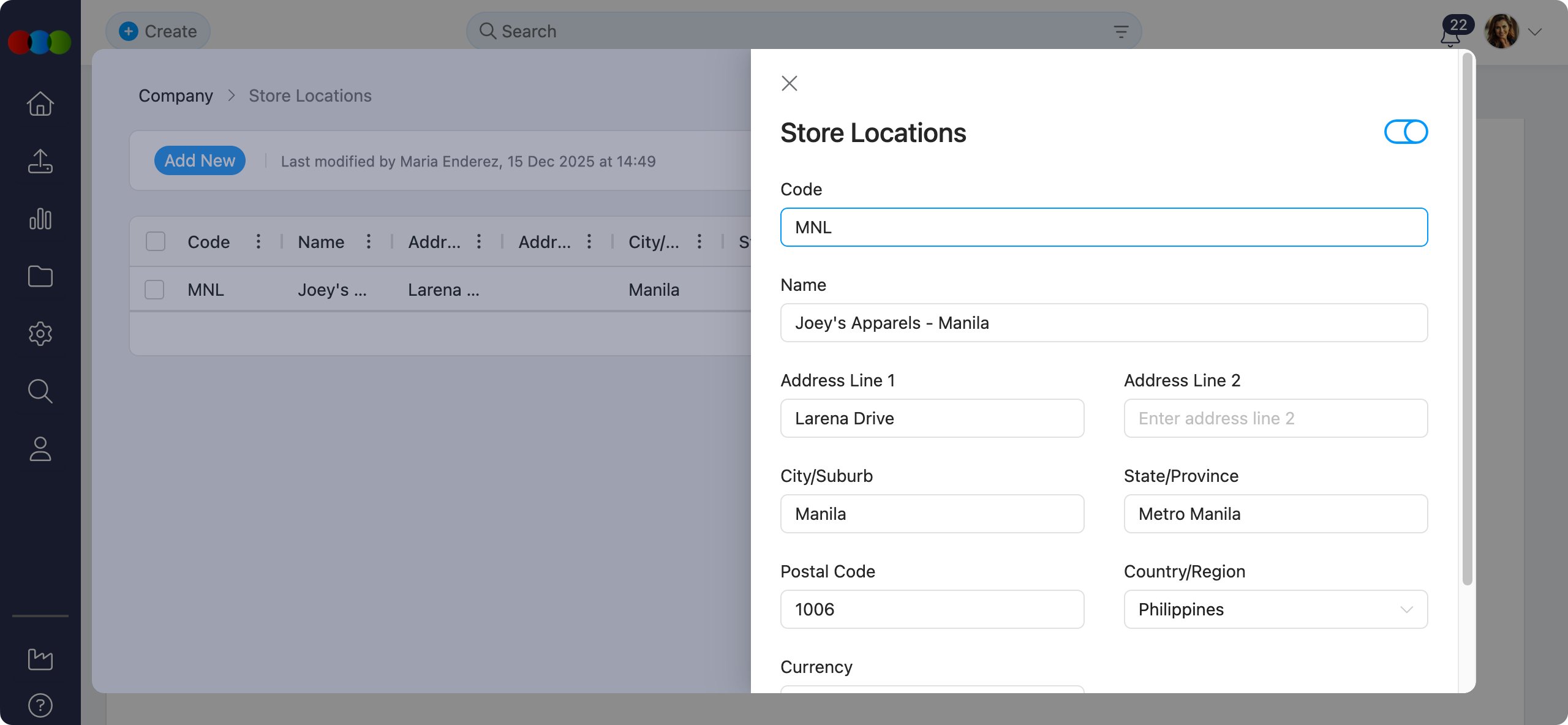The image size is (1568, 725).
Task: Select the Upload icon in the sidebar
Action: [x=40, y=161]
